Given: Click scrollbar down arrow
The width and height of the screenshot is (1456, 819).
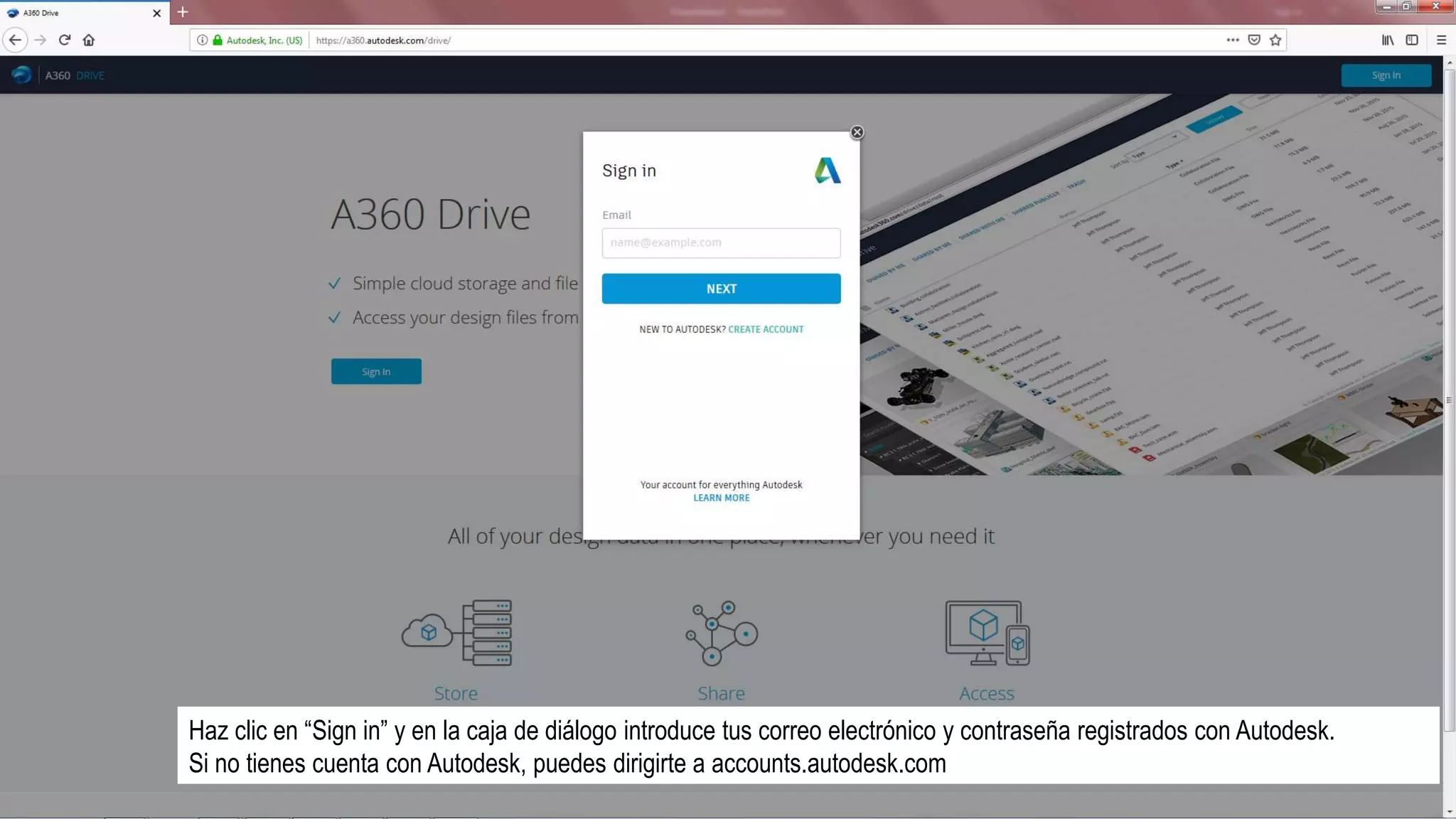Looking at the screenshot, I should pos(1450,812).
